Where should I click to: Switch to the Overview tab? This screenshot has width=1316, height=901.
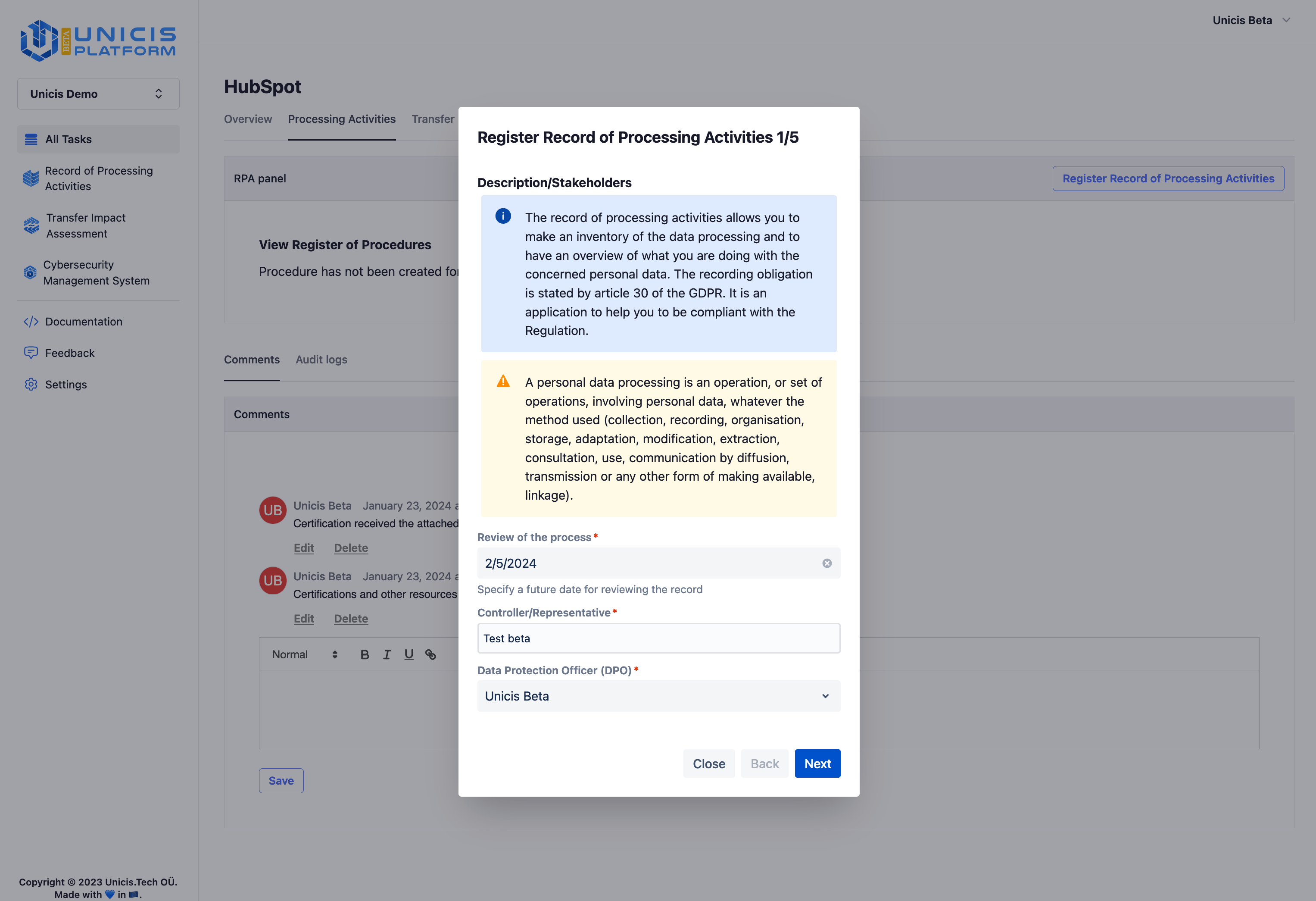click(x=247, y=119)
